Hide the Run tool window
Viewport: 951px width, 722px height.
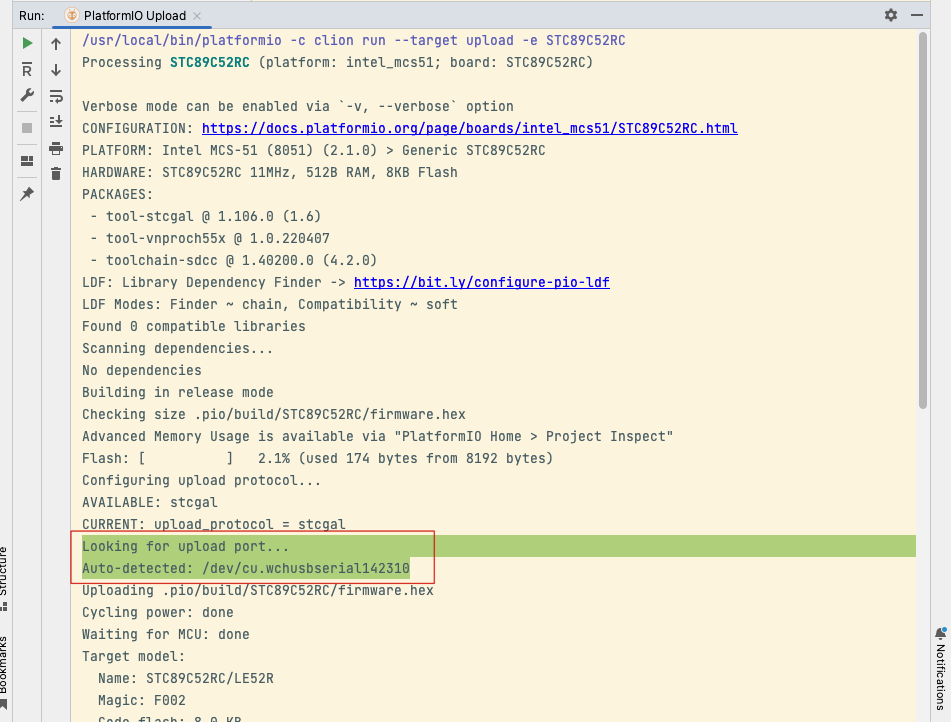[917, 16]
